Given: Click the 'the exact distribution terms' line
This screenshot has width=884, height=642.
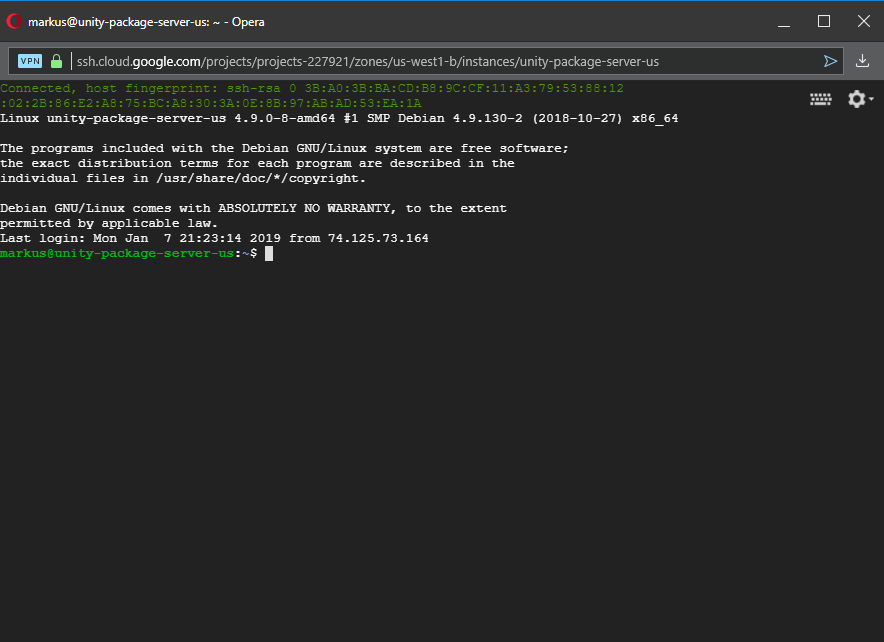Looking at the screenshot, I should point(257,163).
